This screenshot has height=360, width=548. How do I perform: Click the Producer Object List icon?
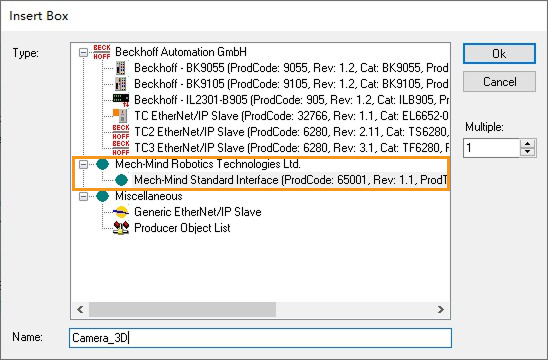click(x=121, y=228)
